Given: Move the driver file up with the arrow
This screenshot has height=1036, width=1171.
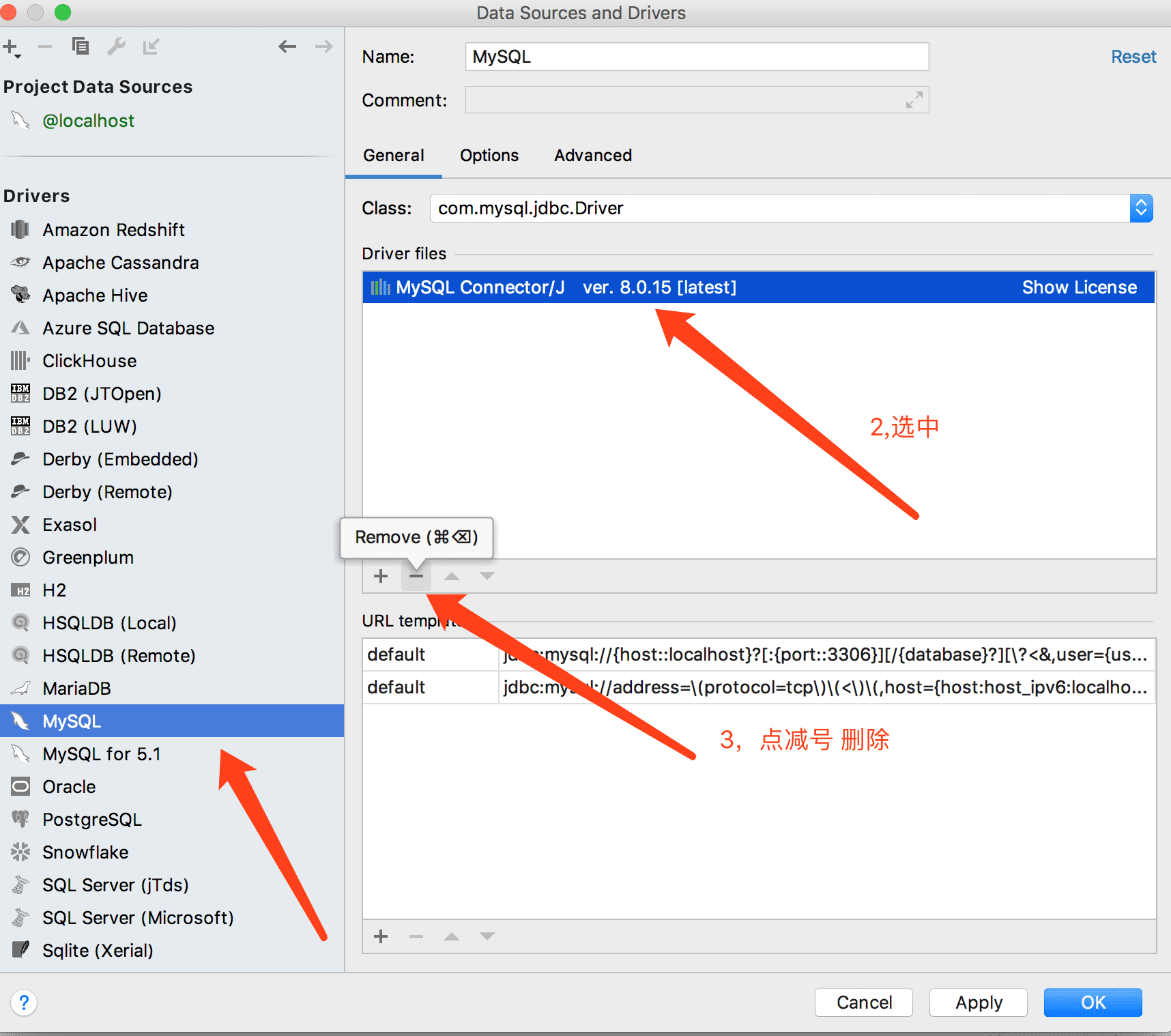Looking at the screenshot, I should [452, 576].
